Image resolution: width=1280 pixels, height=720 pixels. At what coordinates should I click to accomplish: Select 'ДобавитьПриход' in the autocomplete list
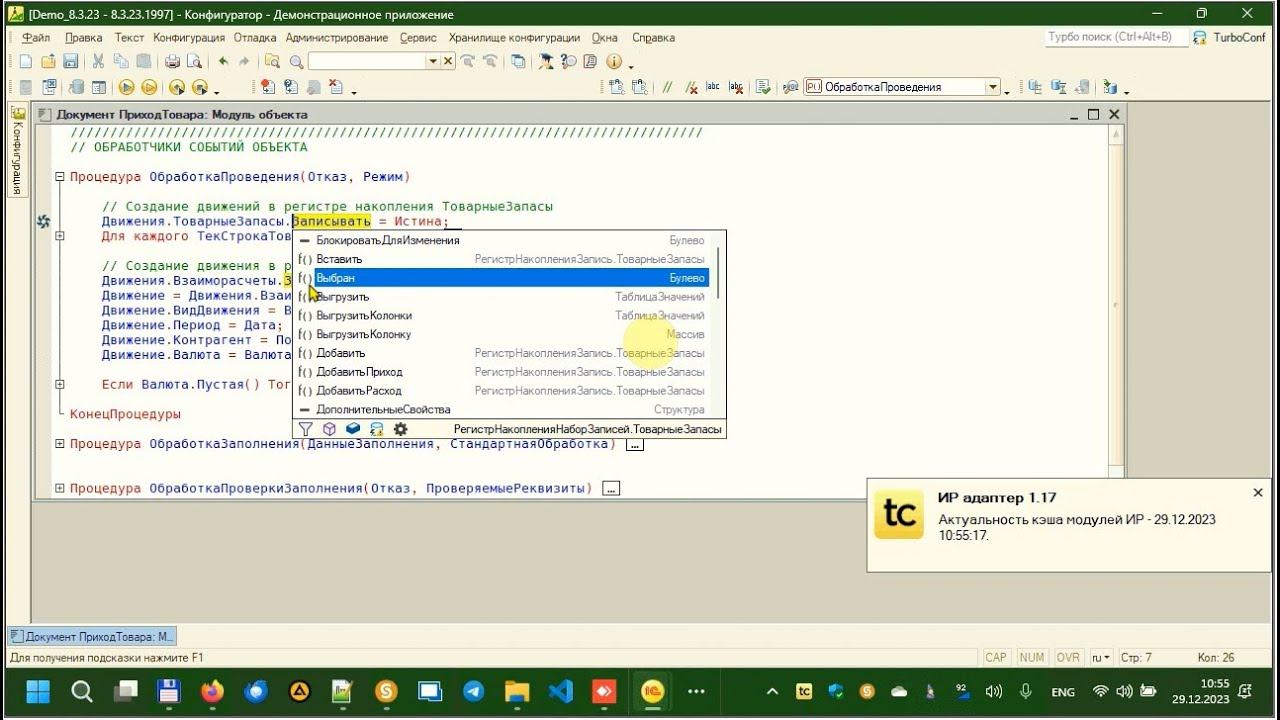(x=503, y=372)
